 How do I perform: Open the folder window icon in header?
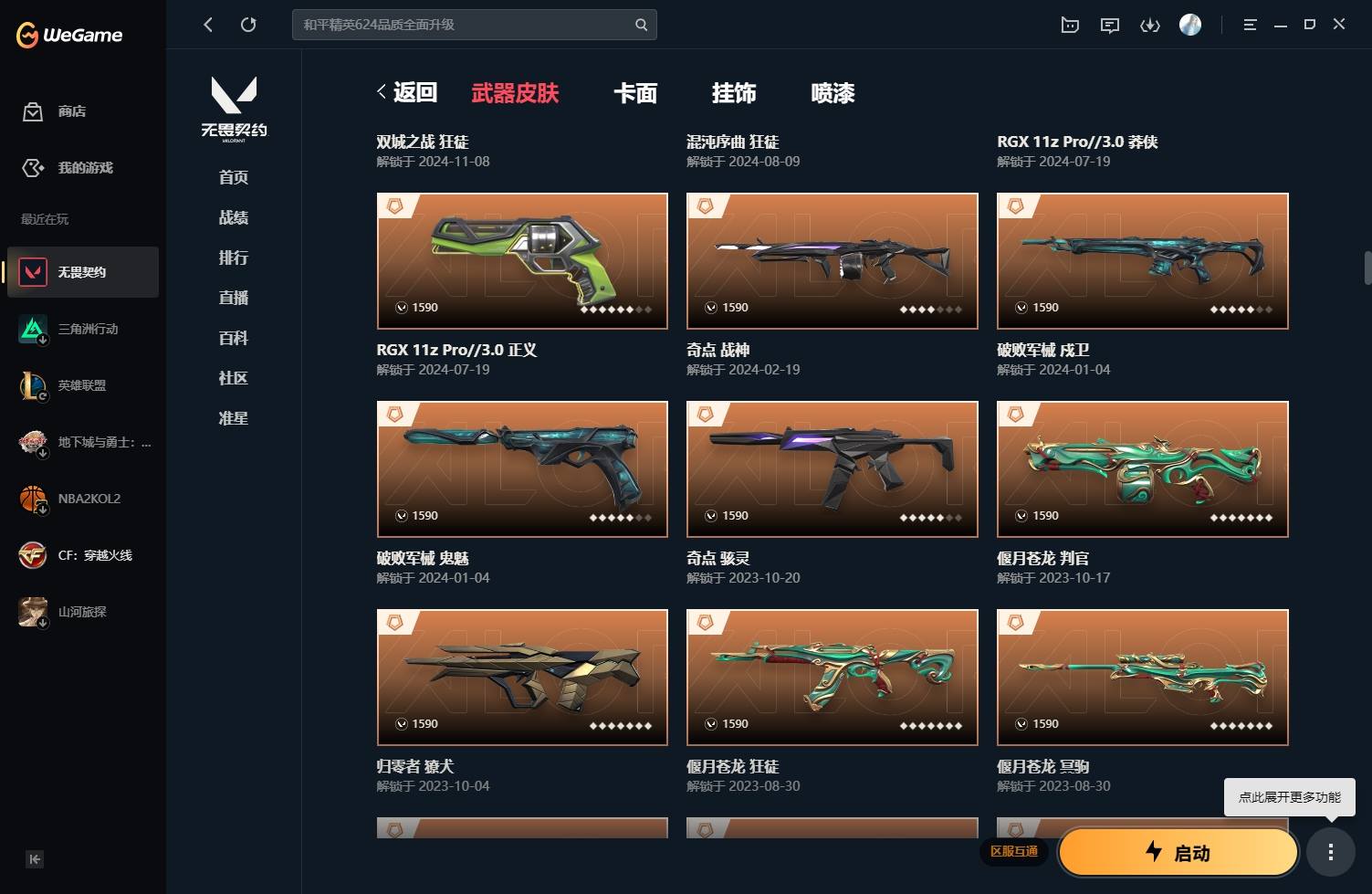(1070, 25)
